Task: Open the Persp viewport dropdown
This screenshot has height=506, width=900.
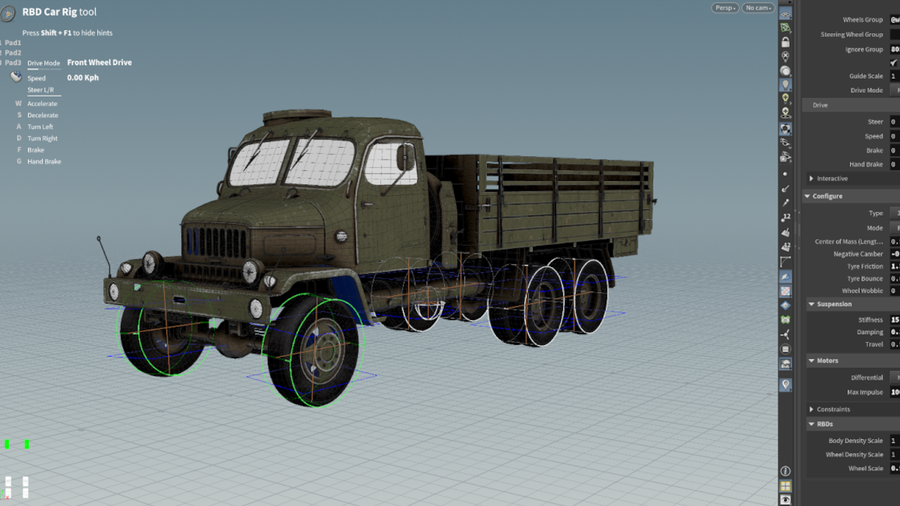Action: click(x=725, y=8)
